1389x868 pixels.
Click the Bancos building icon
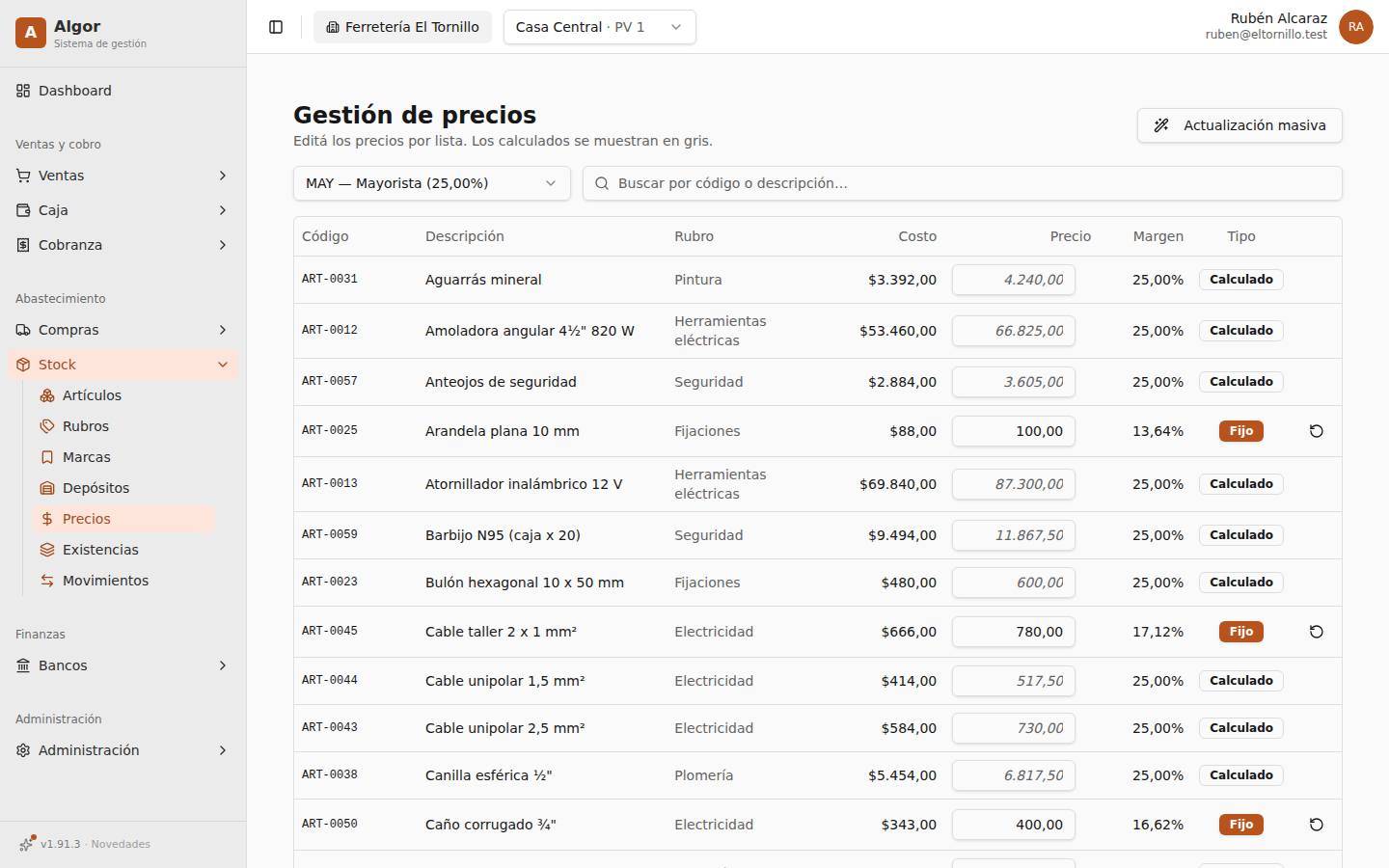pos(23,665)
